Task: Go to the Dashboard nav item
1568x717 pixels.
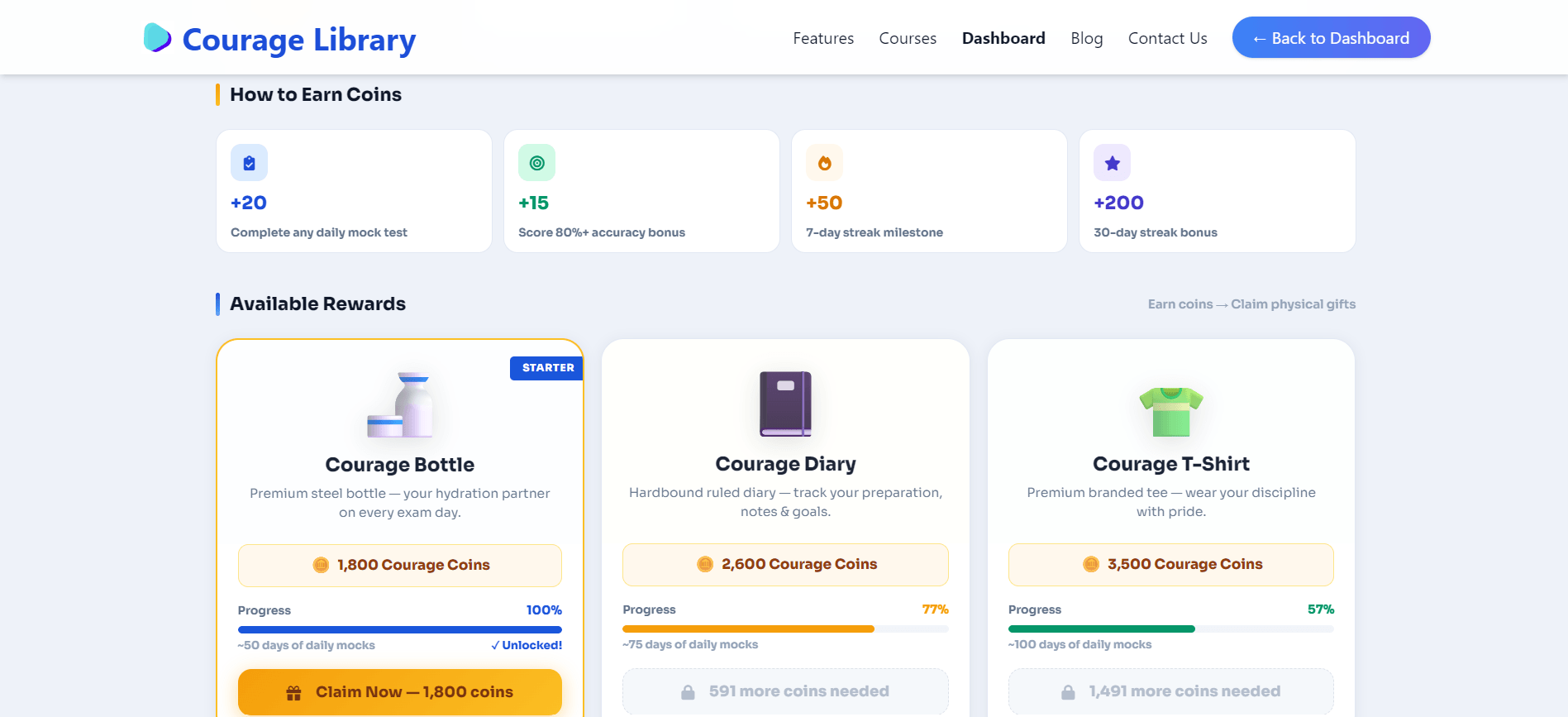Action: (x=1003, y=38)
